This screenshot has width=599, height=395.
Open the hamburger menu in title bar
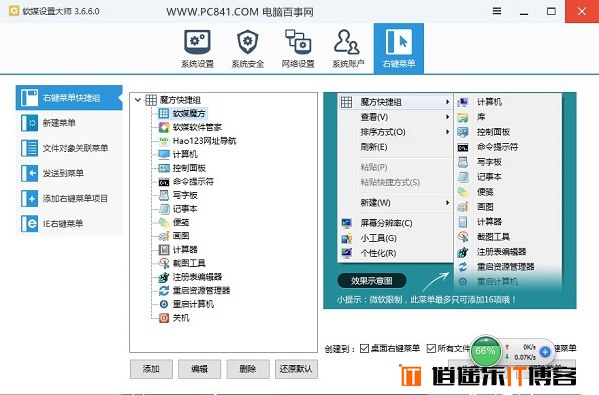(x=497, y=11)
